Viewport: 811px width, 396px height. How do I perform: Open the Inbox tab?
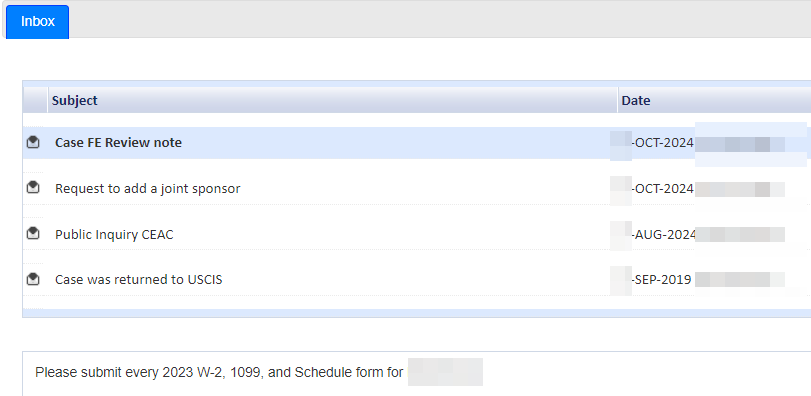37,22
